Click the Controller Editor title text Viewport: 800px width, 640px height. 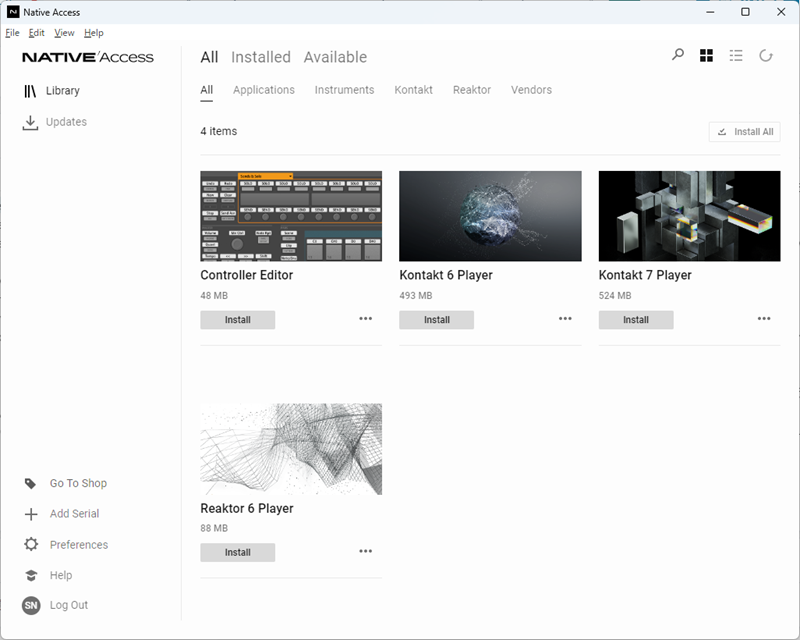[x=246, y=275]
